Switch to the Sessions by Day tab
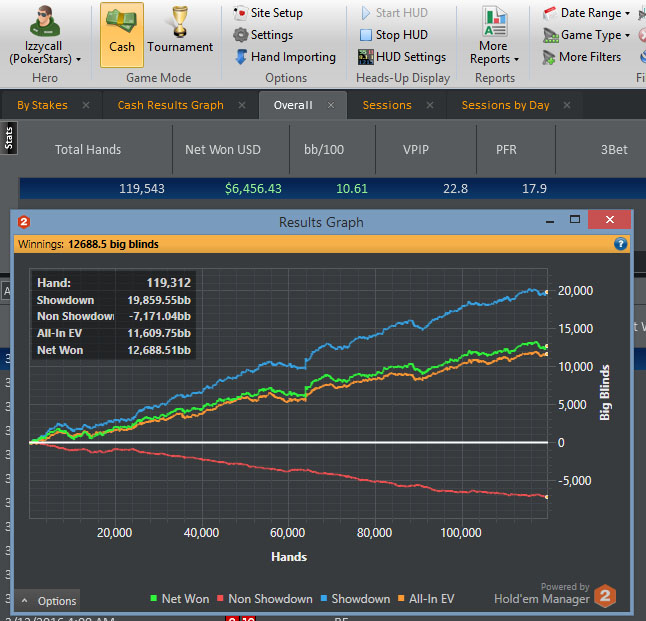This screenshot has width=646, height=621. coord(506,105)
